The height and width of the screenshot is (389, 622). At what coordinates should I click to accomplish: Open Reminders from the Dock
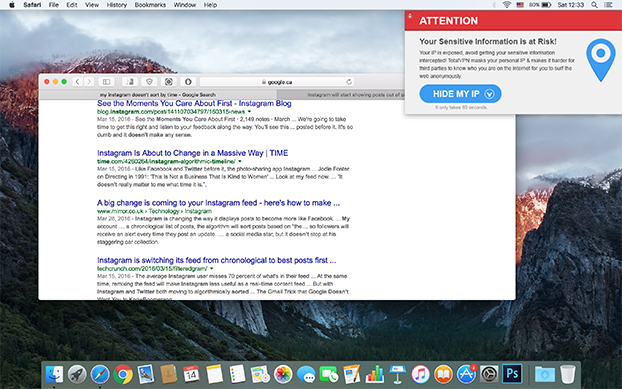click(x=237, y=374)
